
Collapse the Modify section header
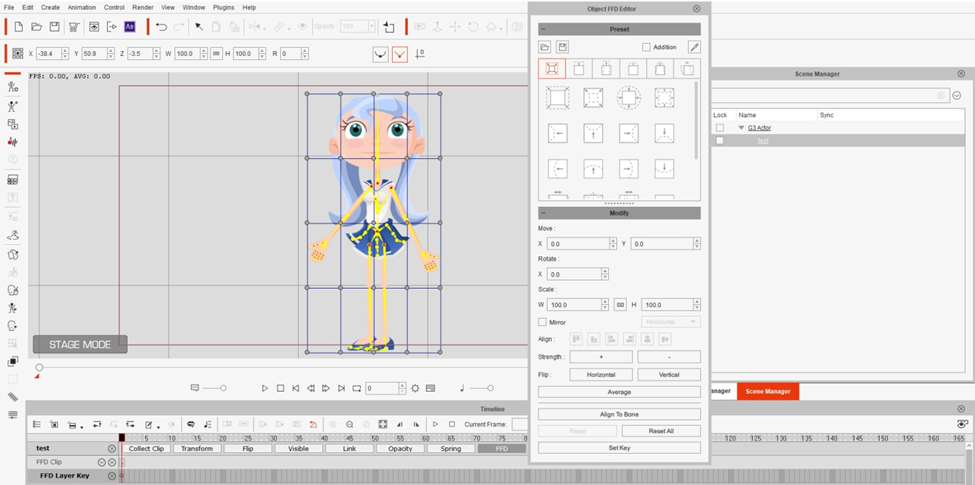(544, 213)
